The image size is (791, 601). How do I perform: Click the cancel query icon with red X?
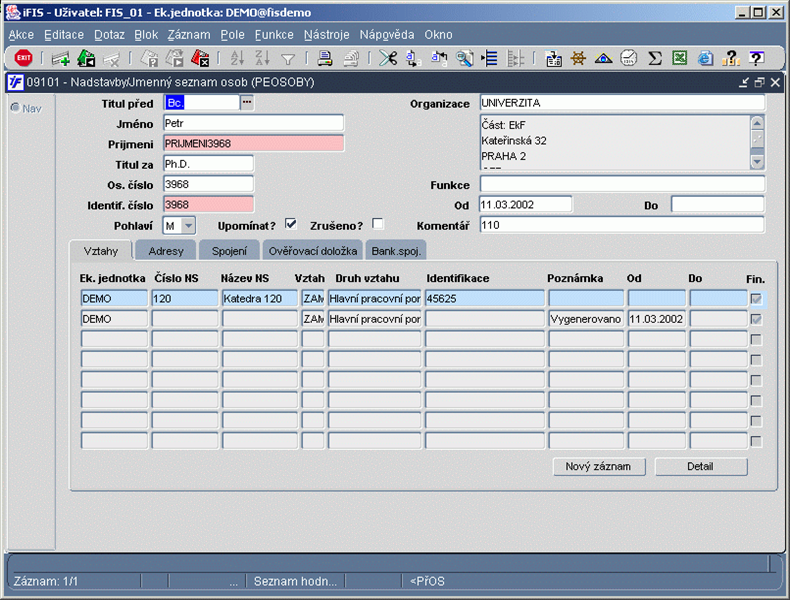200,59
